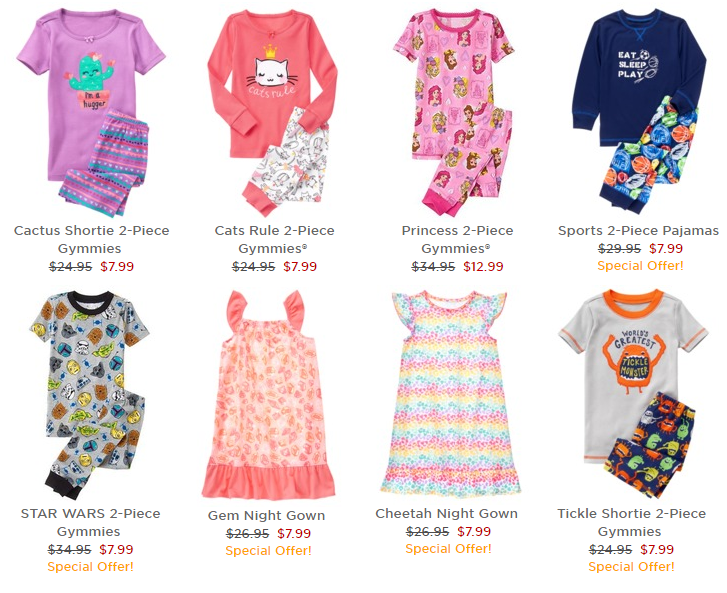Click the Sports 2-Piece Pajamas title
Screen dimensions: 727x593
(x=638, y=230)
